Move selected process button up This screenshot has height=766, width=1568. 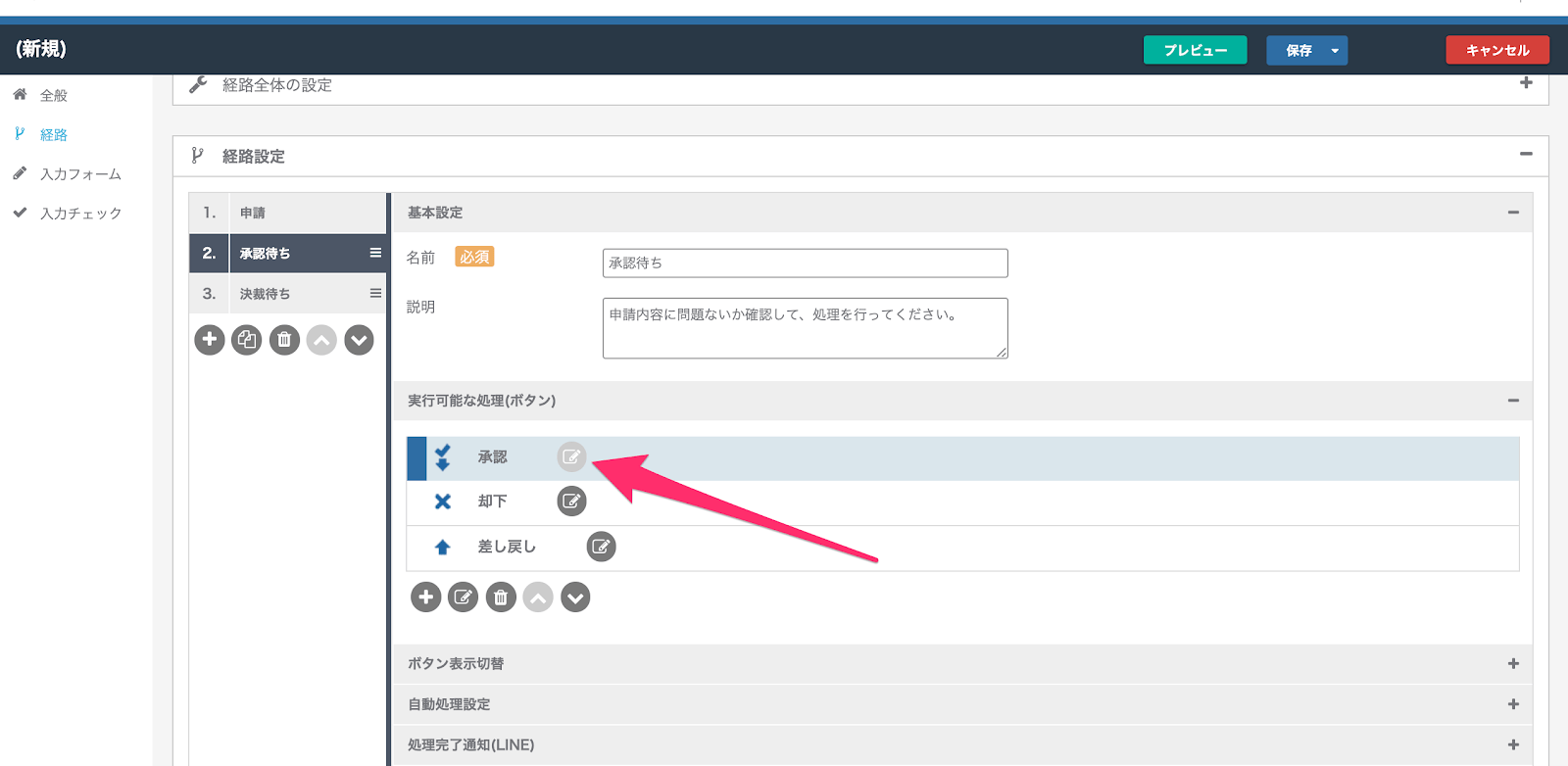538,597
